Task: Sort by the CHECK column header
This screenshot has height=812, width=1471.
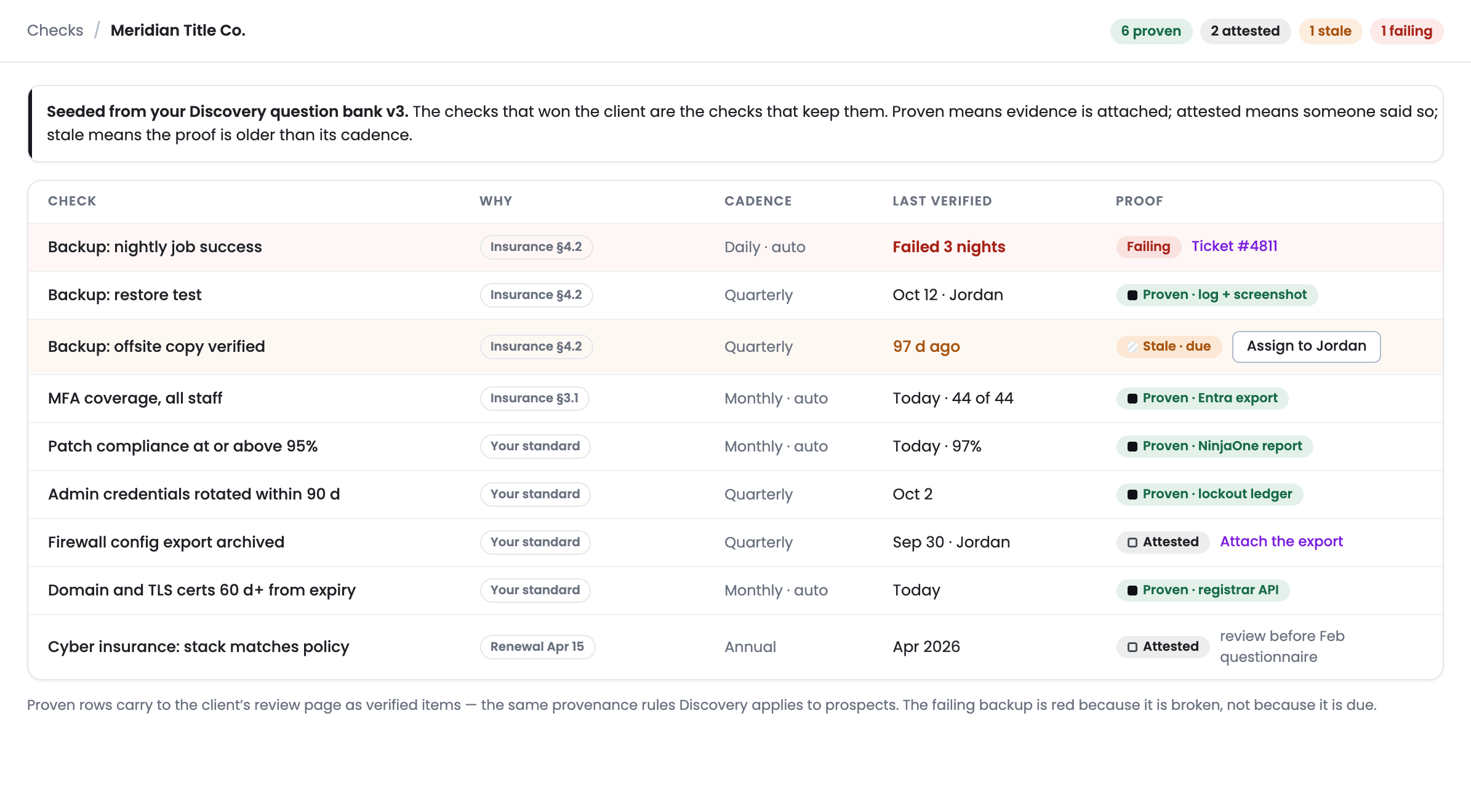Action: pyautogui.click(x=72, y=201)
